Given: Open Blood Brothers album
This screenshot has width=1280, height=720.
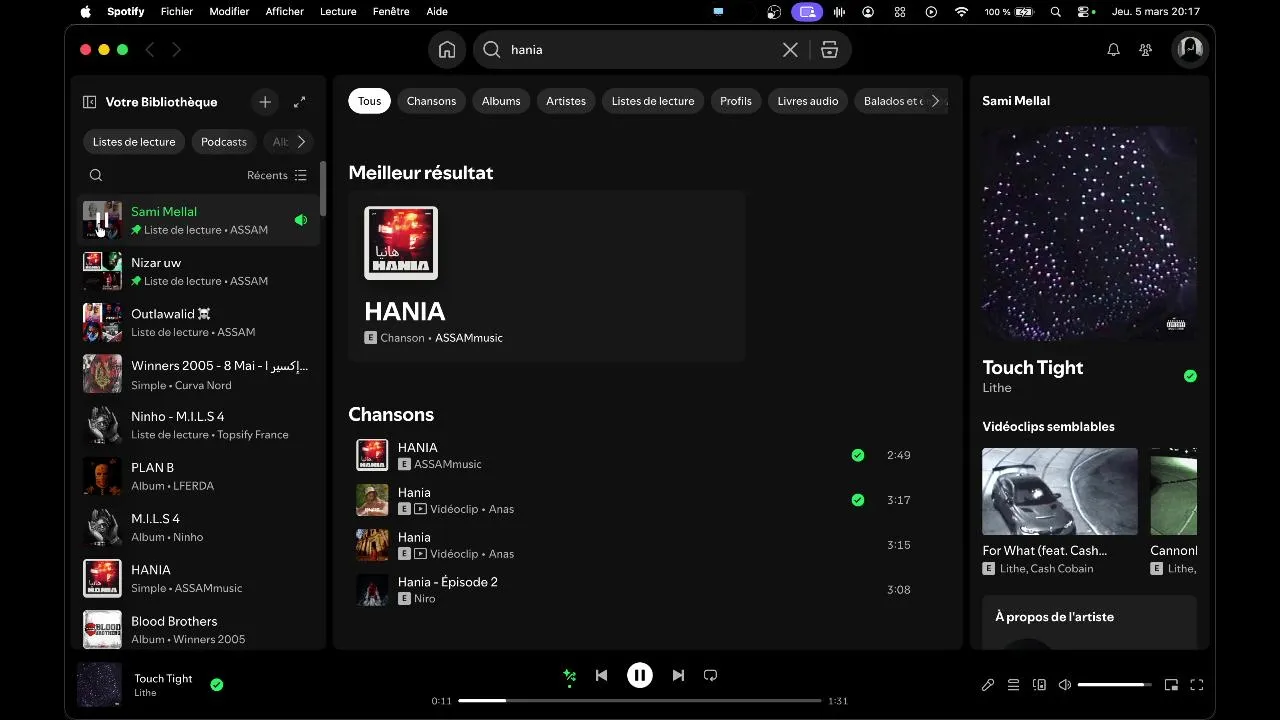Looking at the screenshot, I should tap(200, 630).
